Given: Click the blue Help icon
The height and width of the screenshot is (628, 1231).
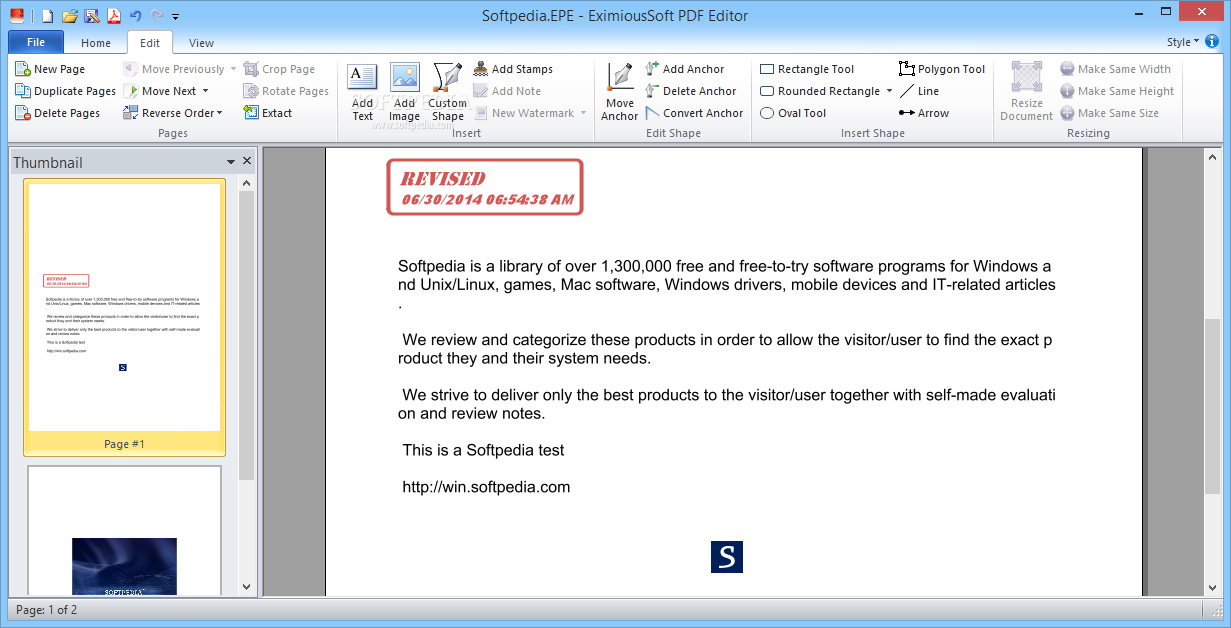Looking at the screenshot, I should click(x=1212, y=42).
